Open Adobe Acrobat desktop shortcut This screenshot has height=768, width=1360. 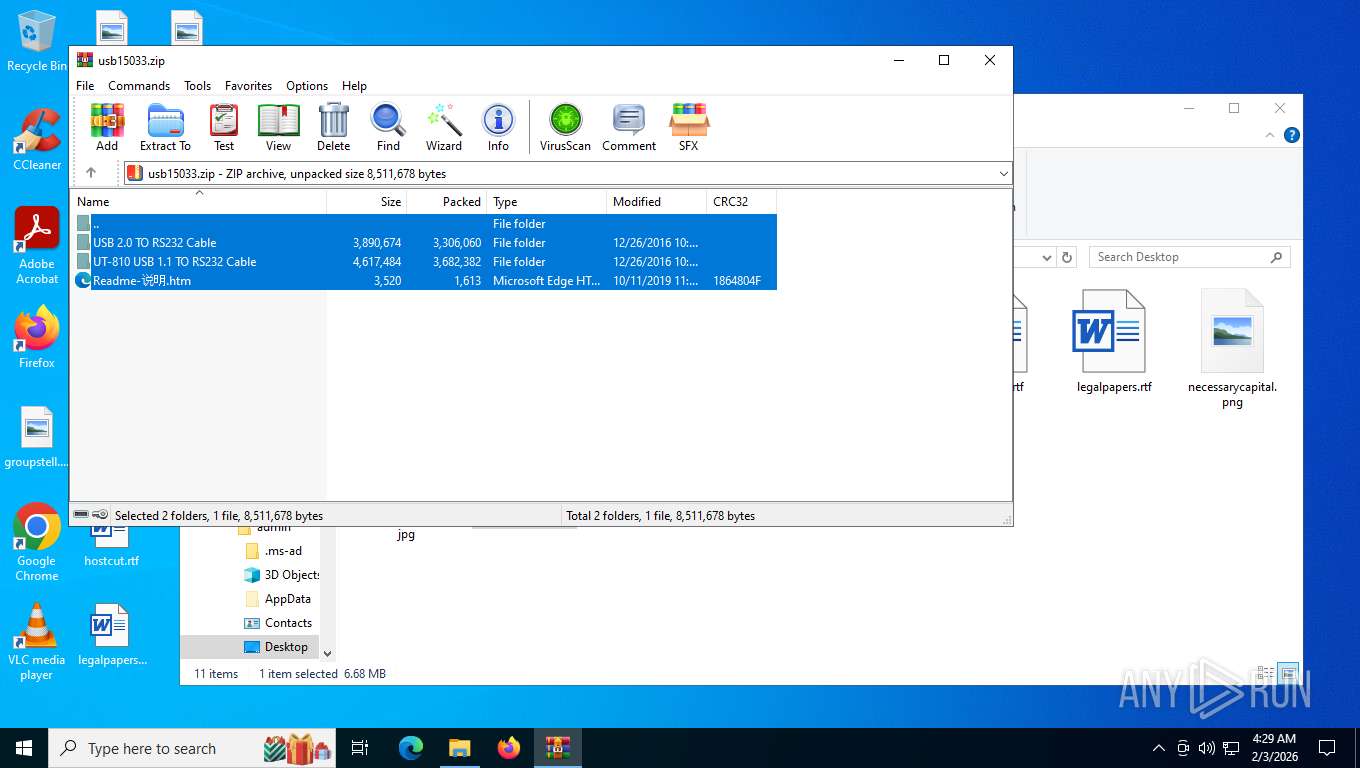[x=37, y=246]
